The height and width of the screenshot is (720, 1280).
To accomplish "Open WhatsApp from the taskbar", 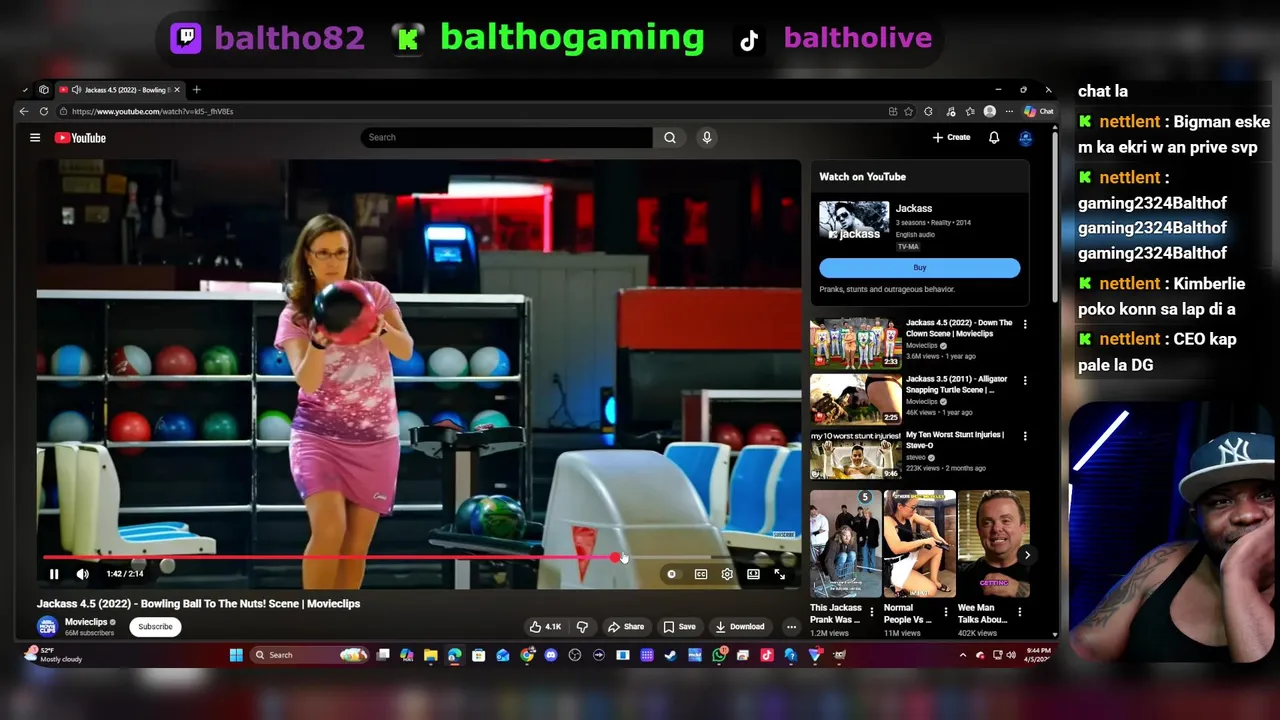I will click(719, 655).
